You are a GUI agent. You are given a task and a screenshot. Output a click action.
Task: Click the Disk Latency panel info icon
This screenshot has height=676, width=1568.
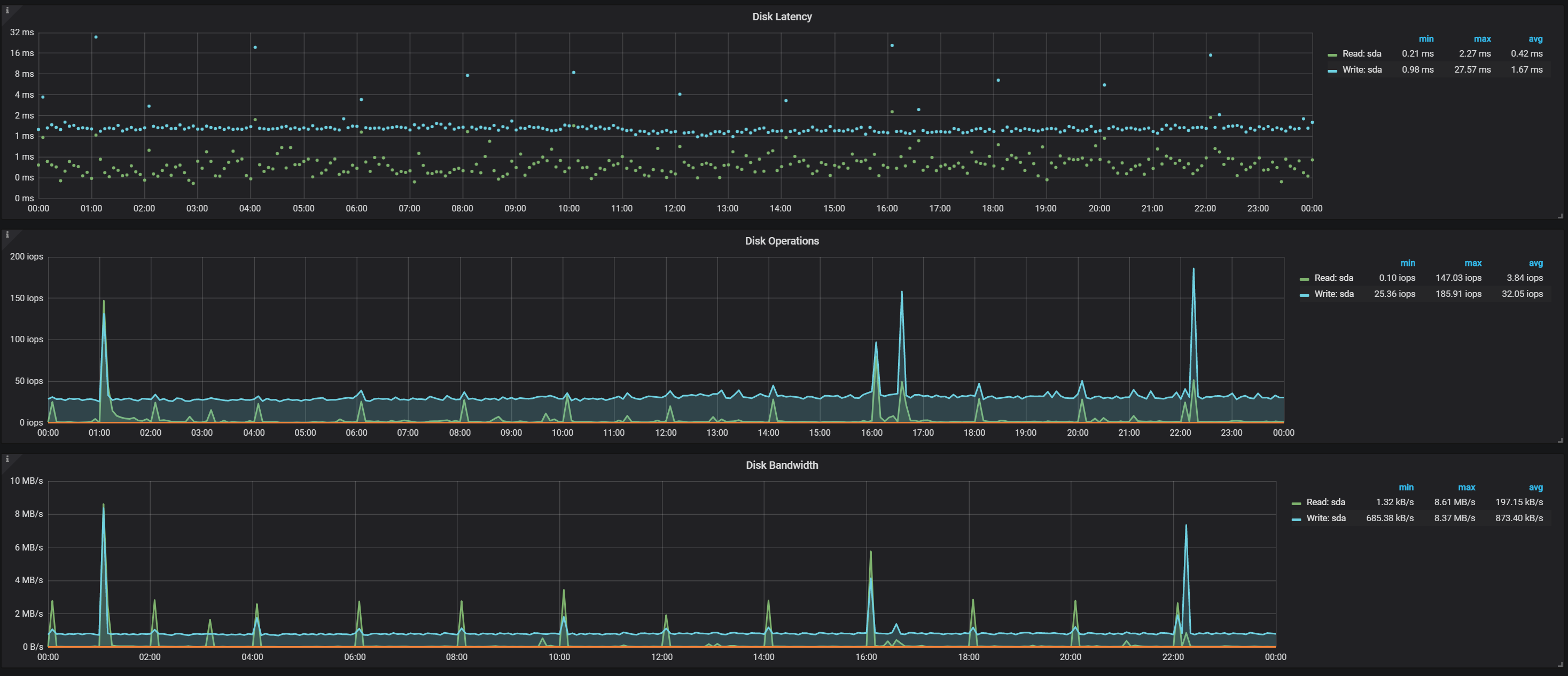pyautogui.click(x=7, y=10)
